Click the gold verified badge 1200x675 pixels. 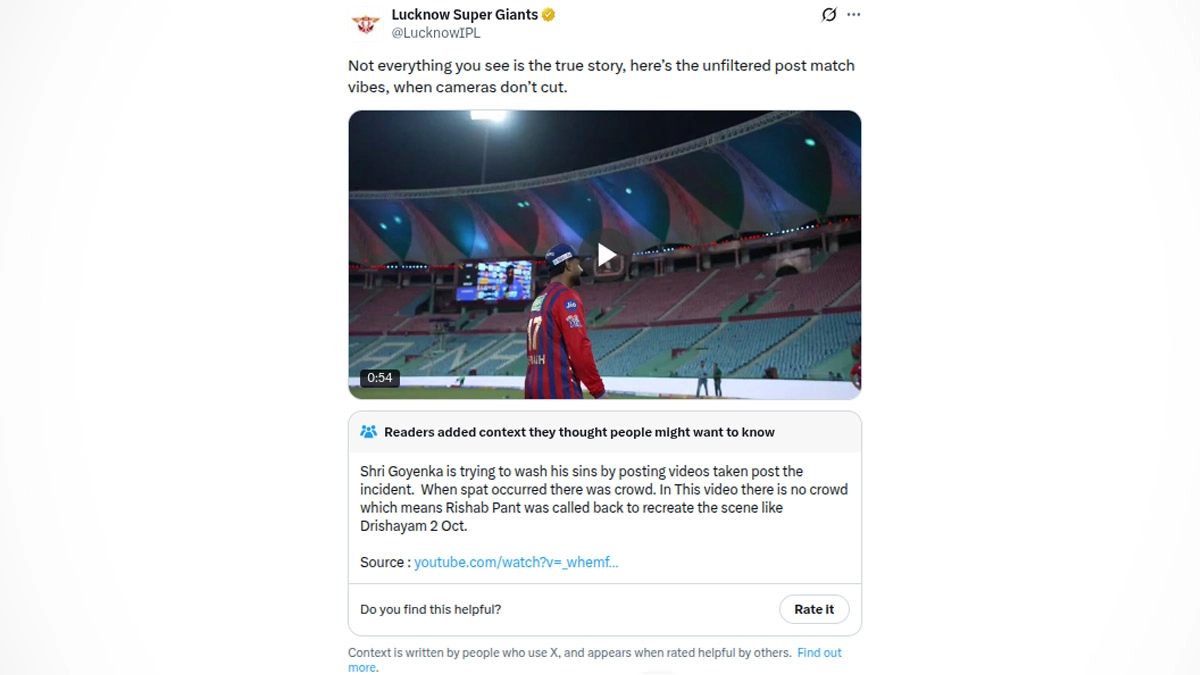(x=549, y=15)
